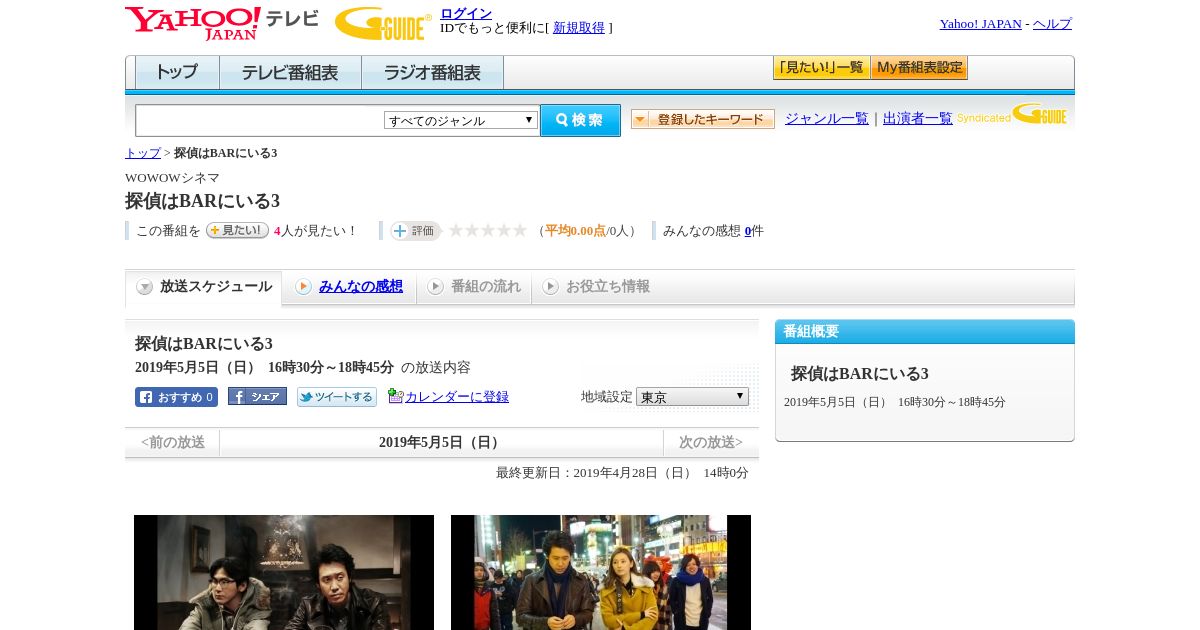
Task: Open thumbnail of people on night street
Action: 601,572
